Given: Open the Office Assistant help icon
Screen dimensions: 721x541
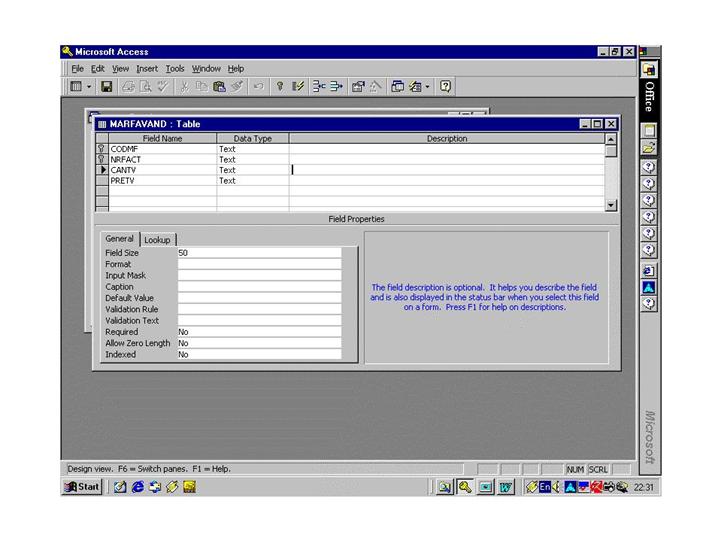Looking at the screenshot, I should coord(445,86).
